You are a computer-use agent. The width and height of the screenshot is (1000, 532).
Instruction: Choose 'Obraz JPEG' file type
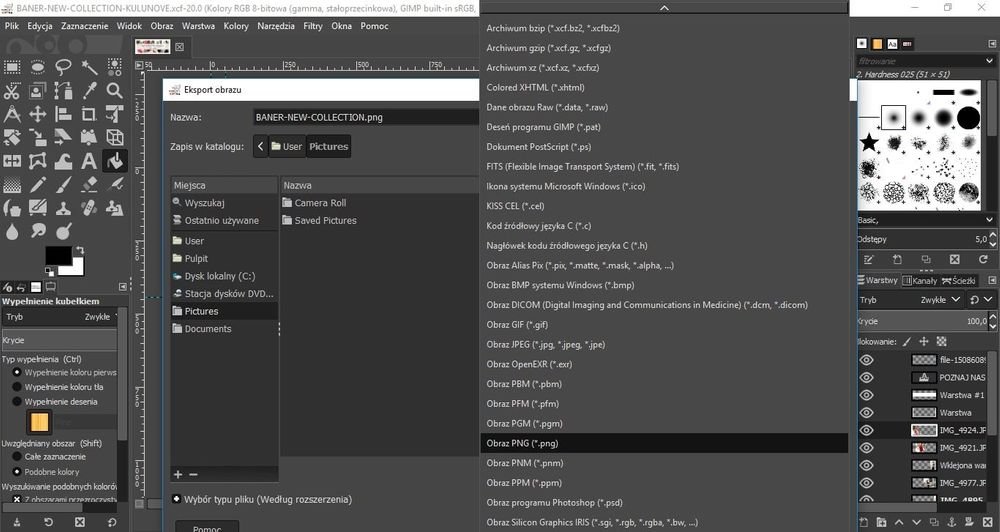[x=664, y=344]
